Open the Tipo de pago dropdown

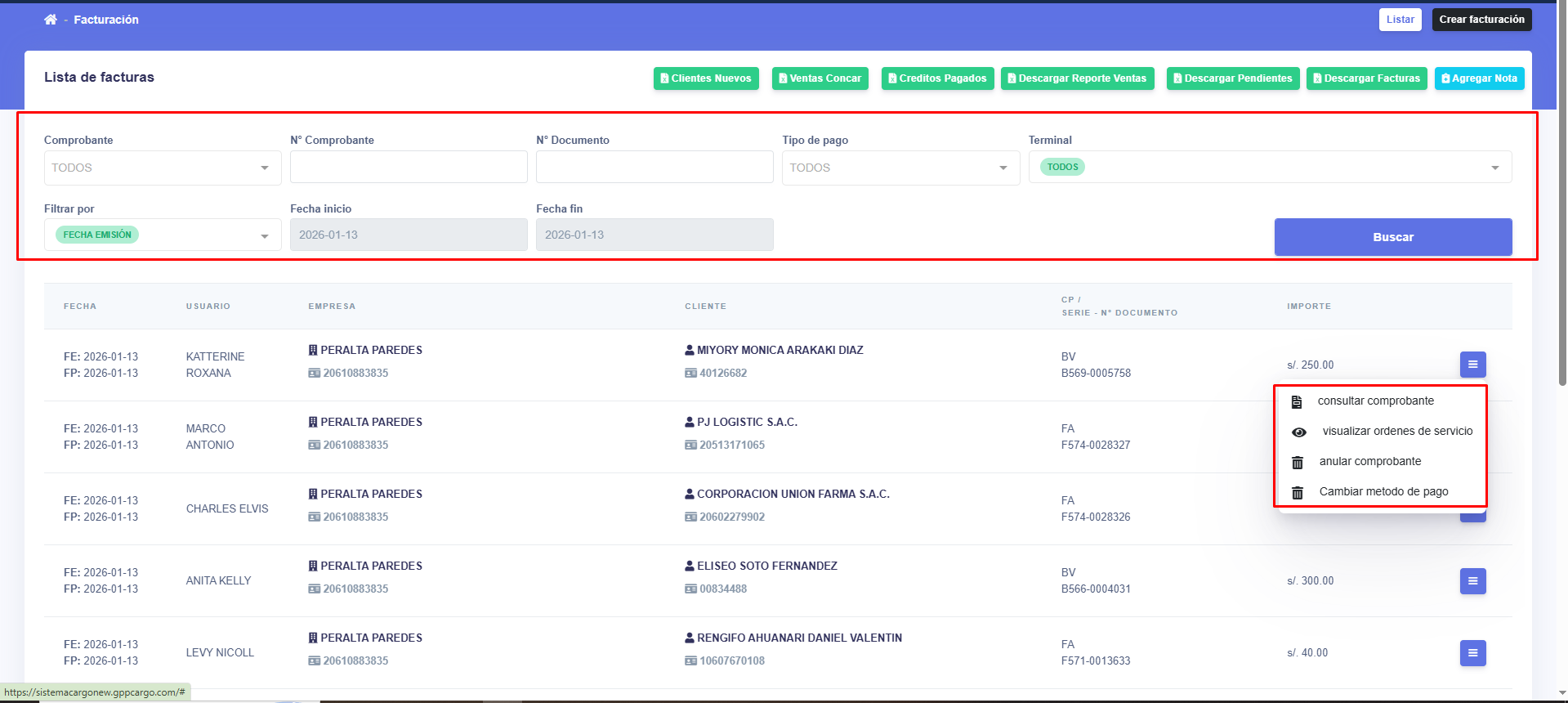pyautogui.click(x=900, y=168)
